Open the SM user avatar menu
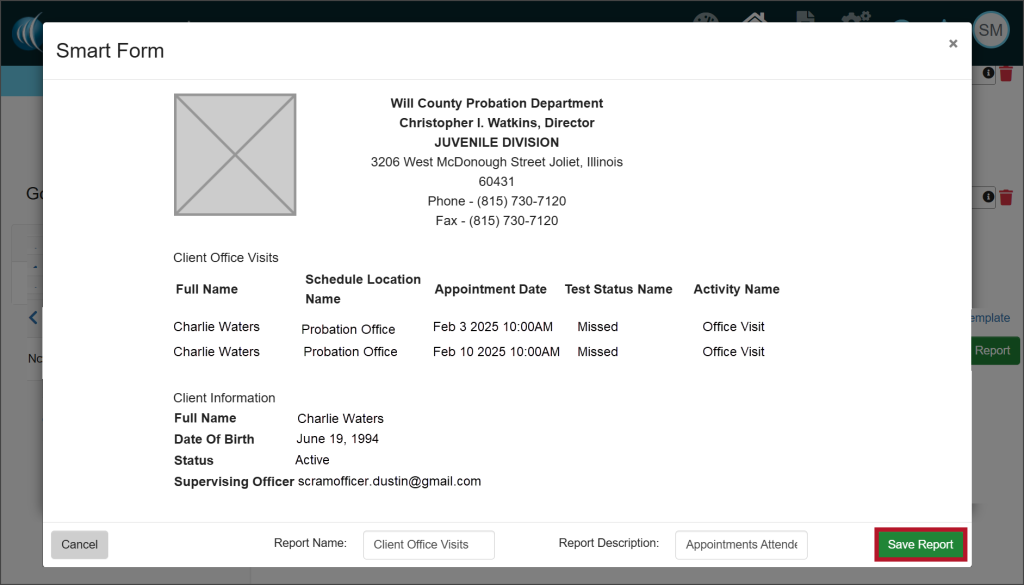1024x585 pixels. click(x=990, y=30)
